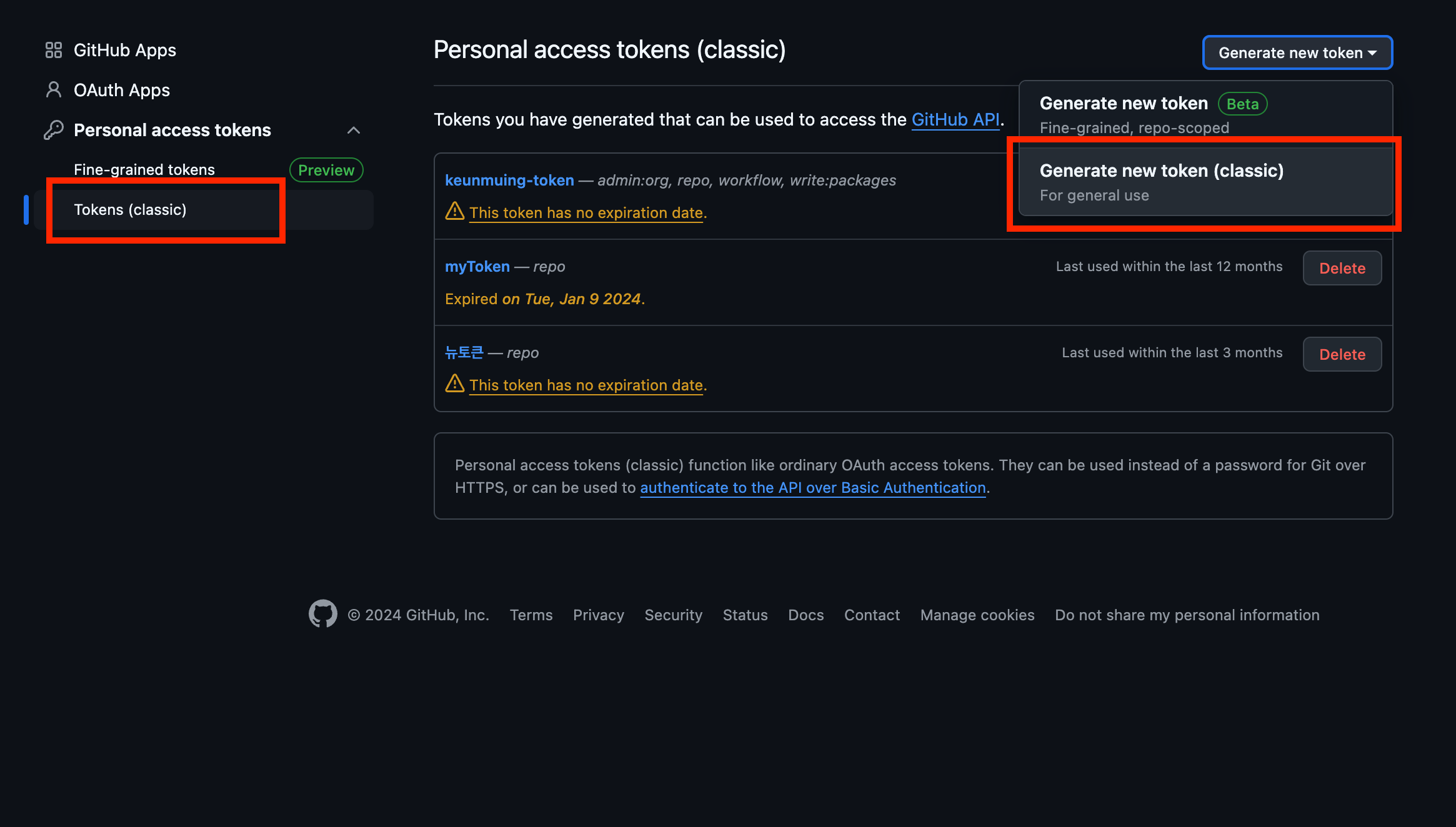Open the Terms footer link
1456x827 pixels.
(531, 615)
